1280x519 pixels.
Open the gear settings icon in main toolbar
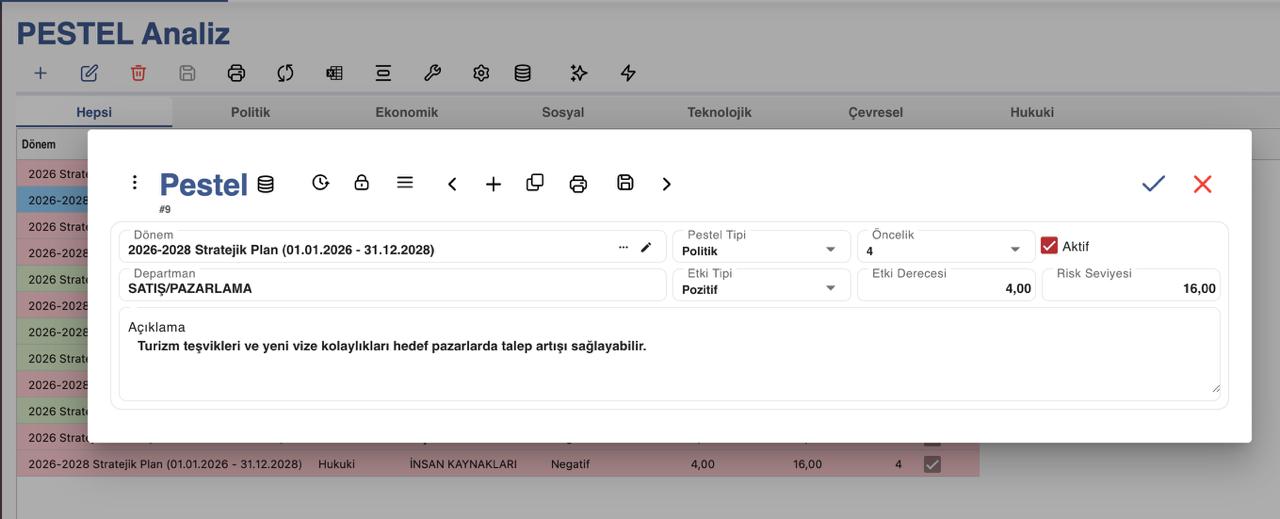(481, 73)
